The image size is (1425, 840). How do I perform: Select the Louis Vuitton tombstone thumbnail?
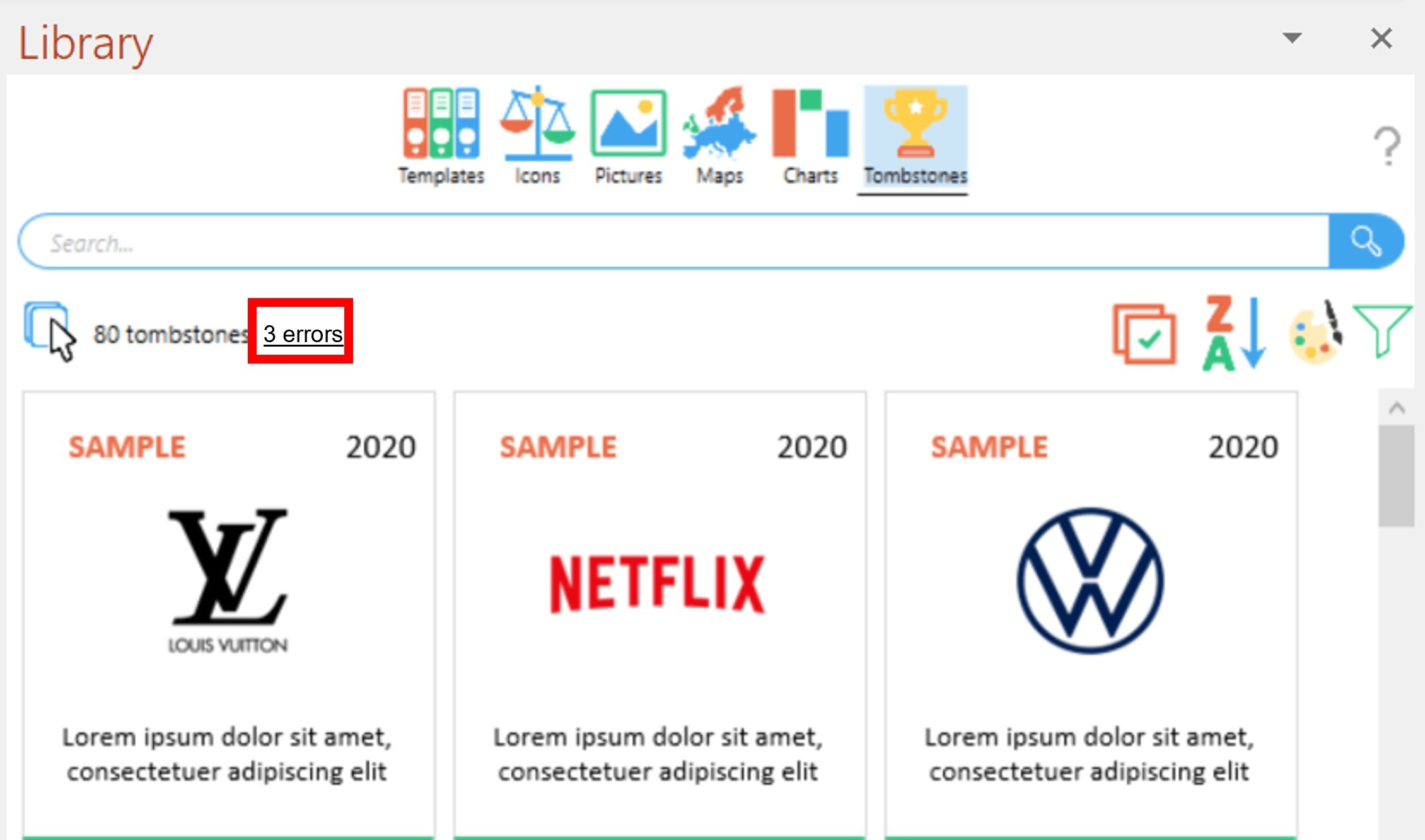(229, 615)
